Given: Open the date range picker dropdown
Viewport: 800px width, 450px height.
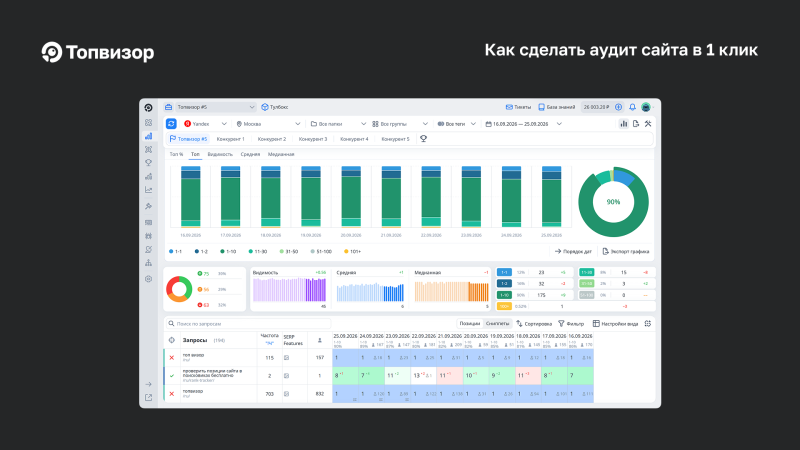Looking at the screenshot, I should pos(523,123).
